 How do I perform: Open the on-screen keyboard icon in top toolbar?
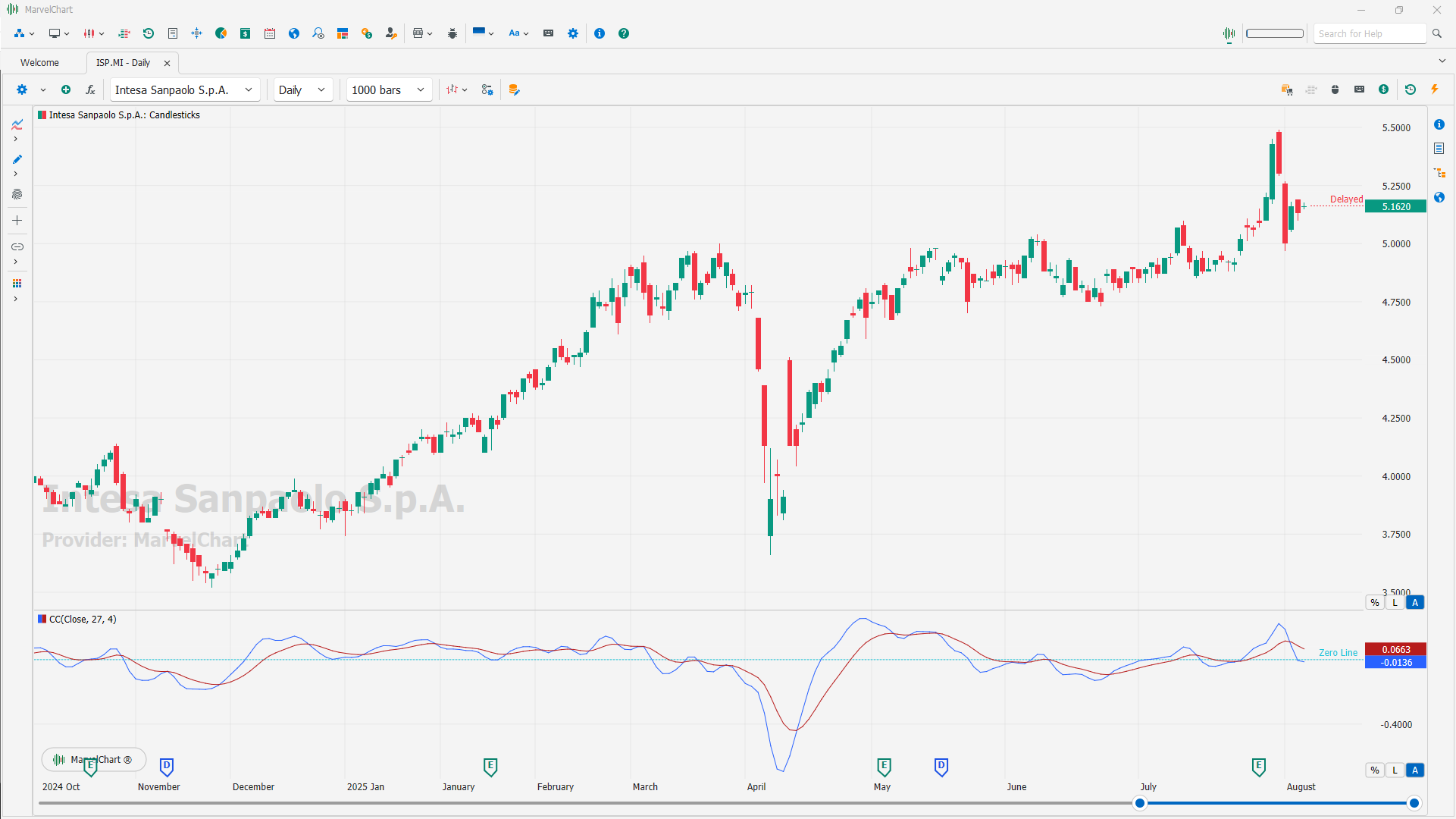549,33
